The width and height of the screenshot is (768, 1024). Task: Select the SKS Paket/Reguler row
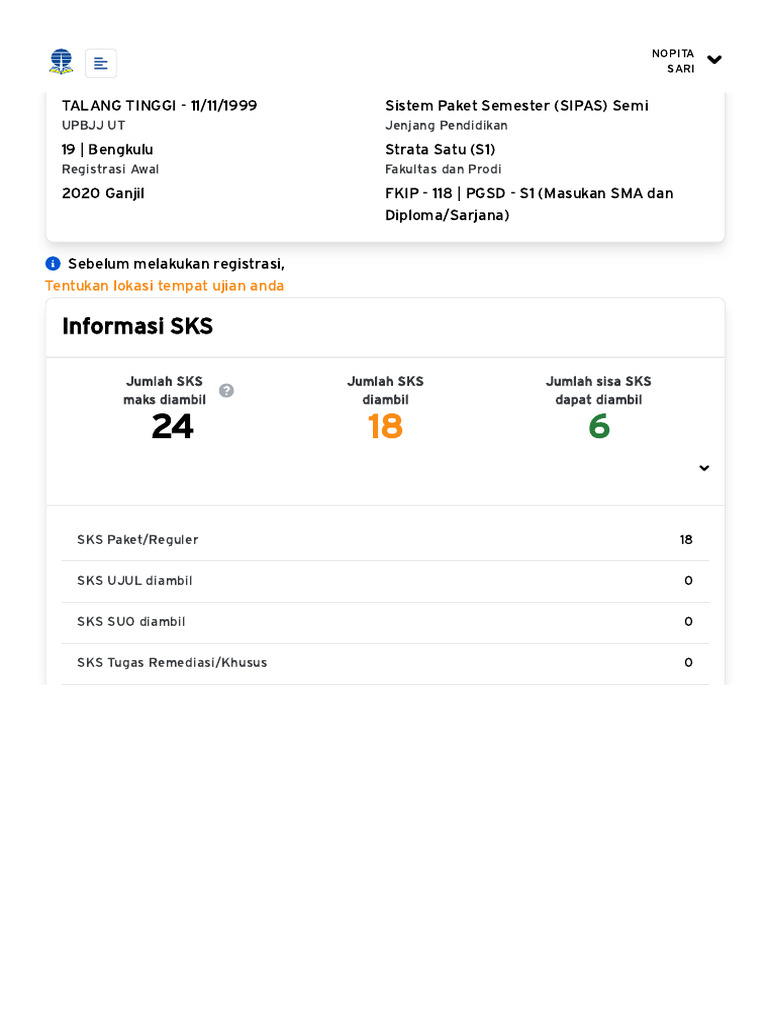pyautogui.click(x=385, y=540)
